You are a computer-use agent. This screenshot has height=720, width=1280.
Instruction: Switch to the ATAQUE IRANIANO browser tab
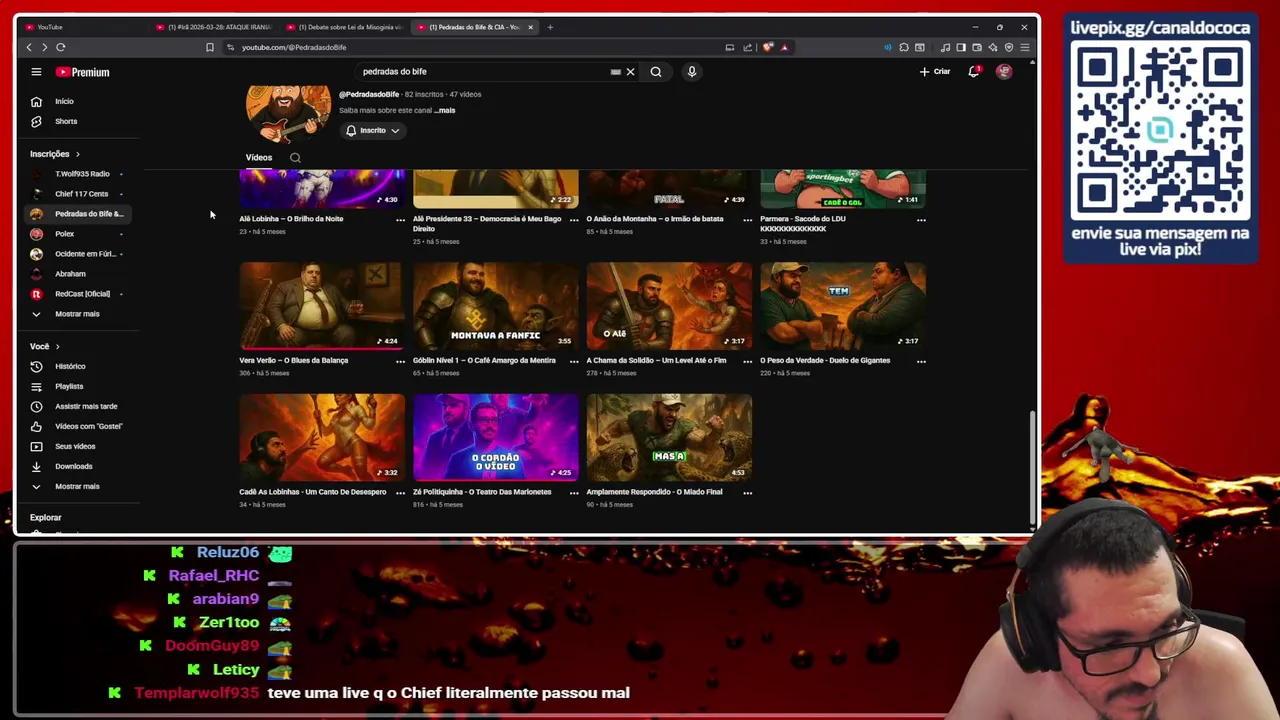pos(213,27)
